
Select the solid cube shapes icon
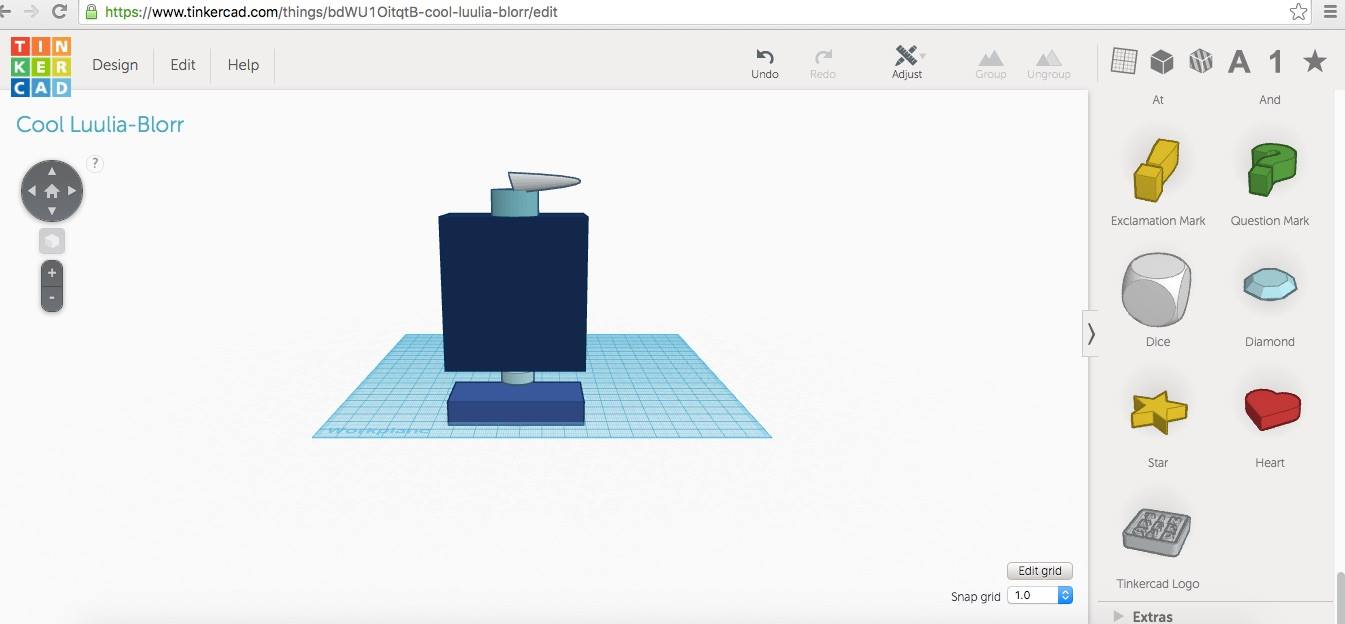pos(1162,62)
